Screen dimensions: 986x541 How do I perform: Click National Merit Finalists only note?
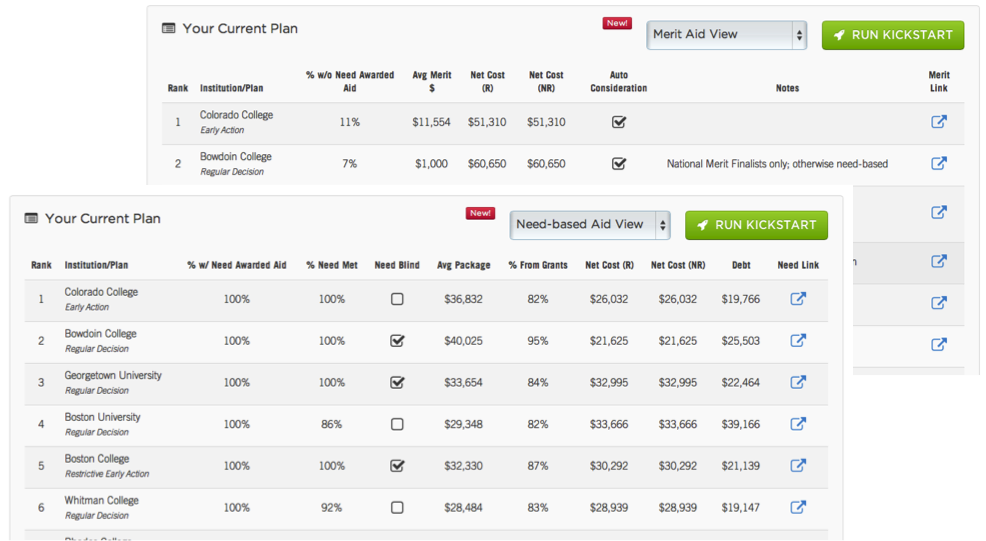point(777,164)
